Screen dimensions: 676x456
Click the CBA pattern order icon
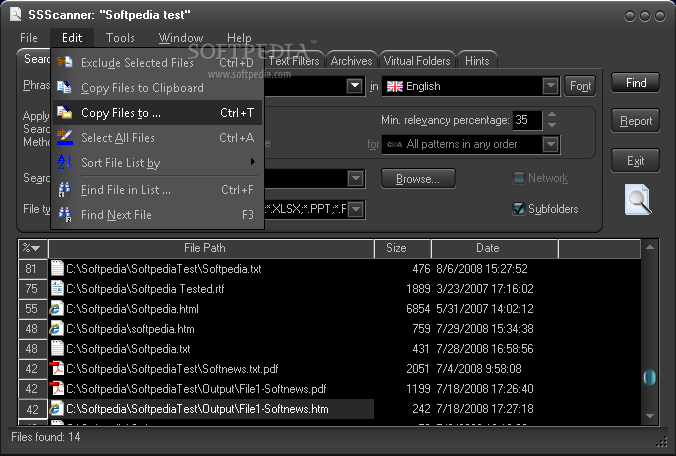[x=394, y=144]
